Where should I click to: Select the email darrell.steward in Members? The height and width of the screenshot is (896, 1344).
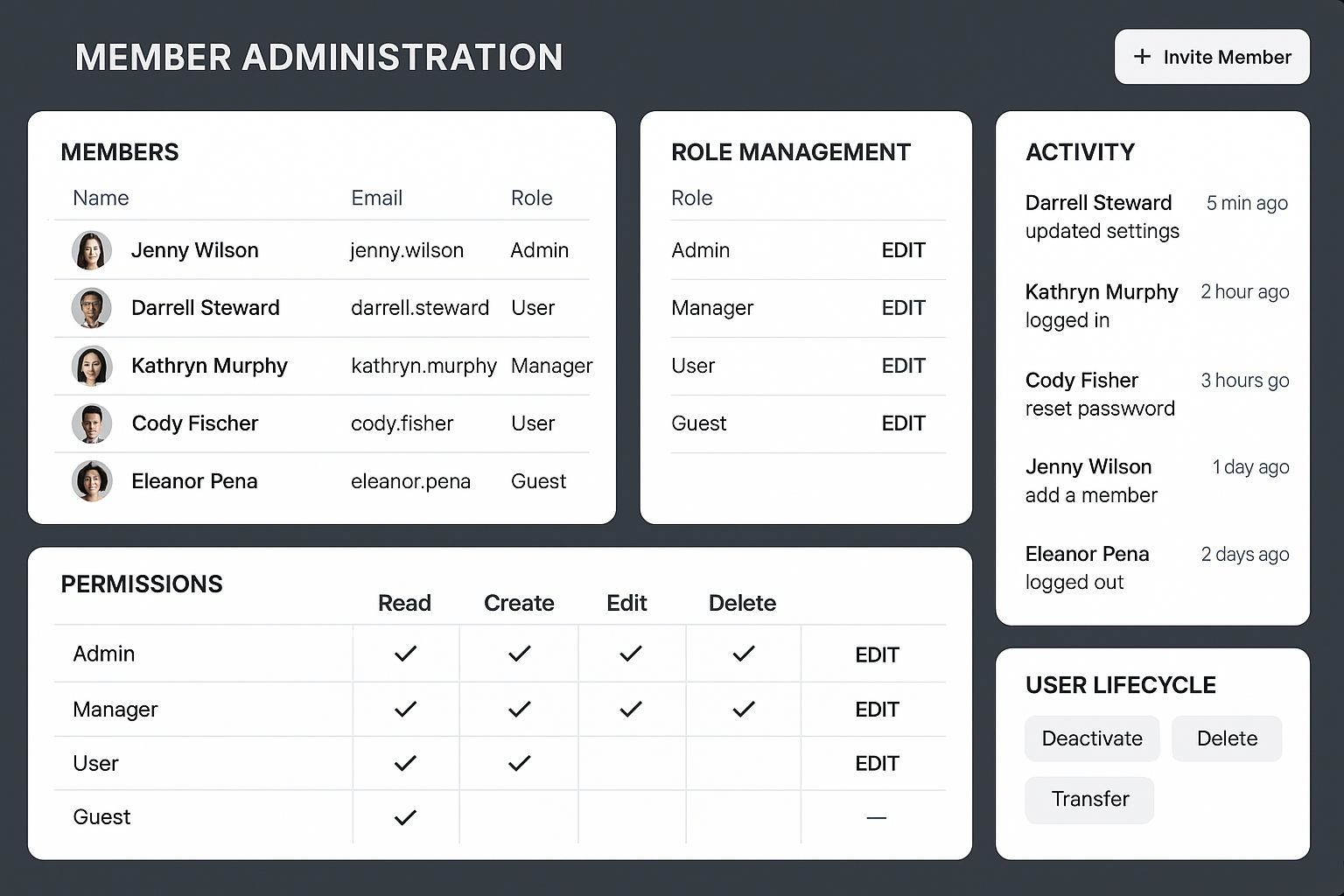(420, 308)
